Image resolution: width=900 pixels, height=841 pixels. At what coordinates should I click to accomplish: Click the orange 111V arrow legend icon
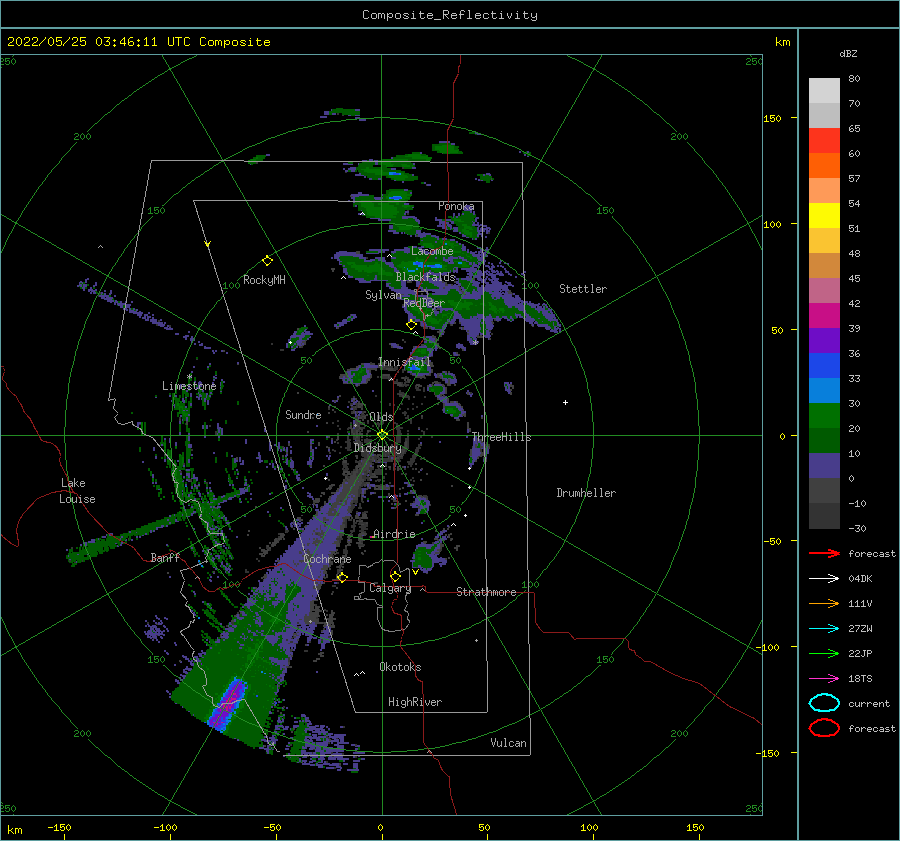(x=824, y=603)
